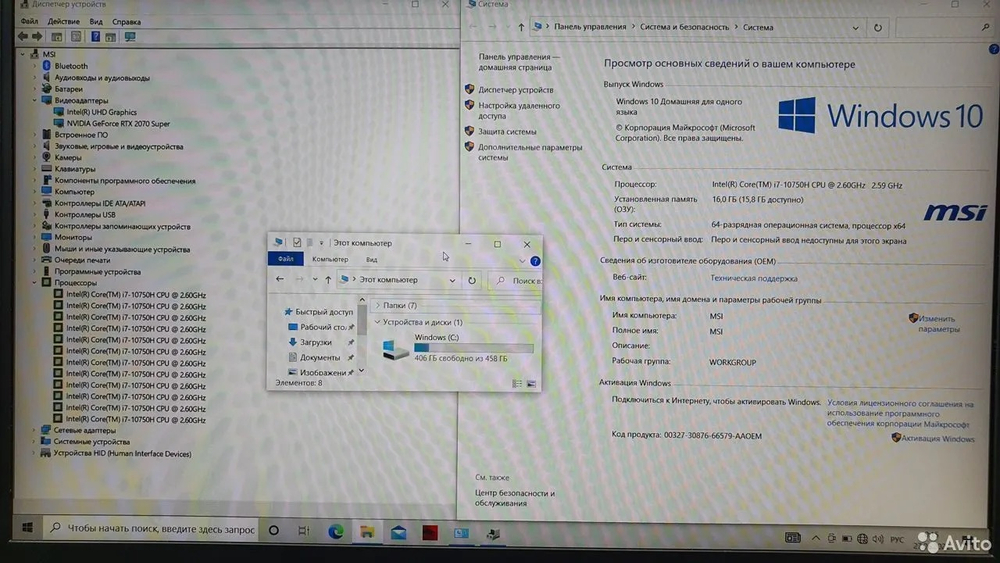The width and height of the screenshot is (1000, 563).
Task: Open the Task View taskbar icon
Action: click(x=304, y=530)
